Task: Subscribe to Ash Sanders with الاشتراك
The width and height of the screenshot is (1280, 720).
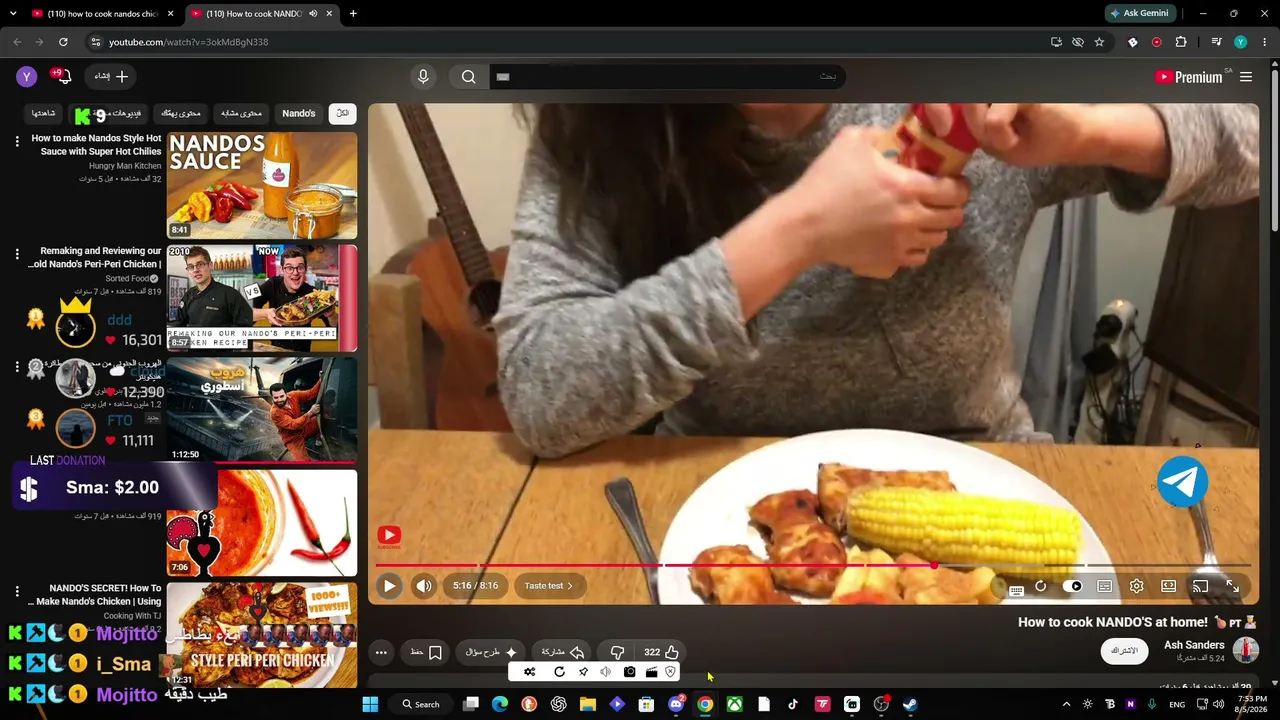Action: pyautogui.click(x=1125, y=651)
